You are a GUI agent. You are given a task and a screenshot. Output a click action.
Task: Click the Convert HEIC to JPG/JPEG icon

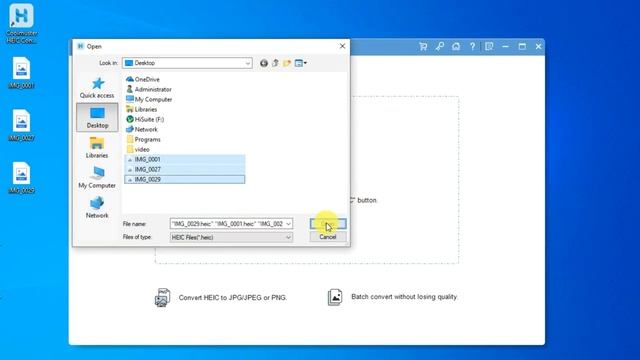click(162, 297)
